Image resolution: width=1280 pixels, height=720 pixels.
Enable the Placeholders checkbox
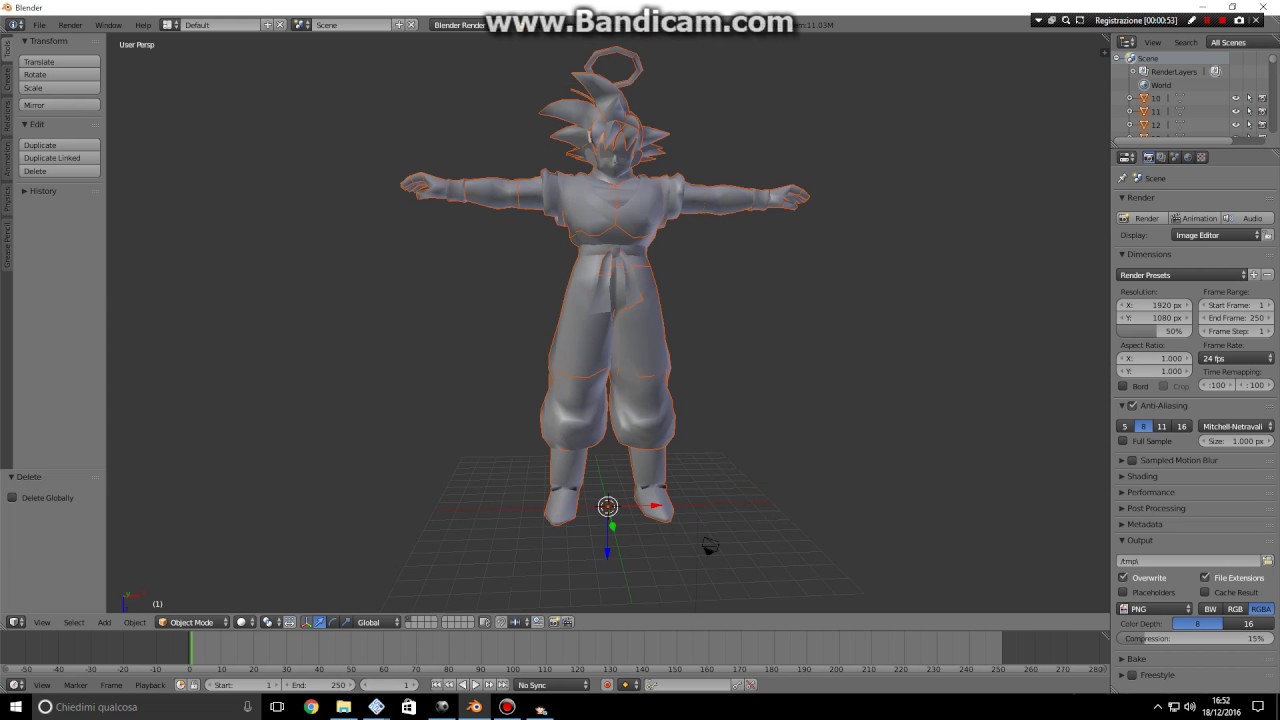1123,592
